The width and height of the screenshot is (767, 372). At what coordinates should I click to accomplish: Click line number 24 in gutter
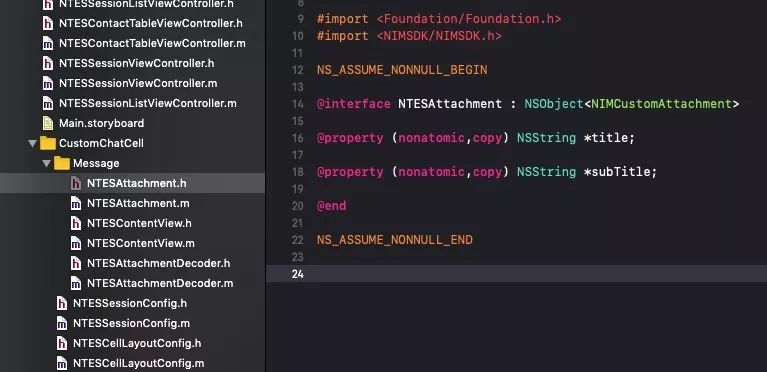[297, 274]
